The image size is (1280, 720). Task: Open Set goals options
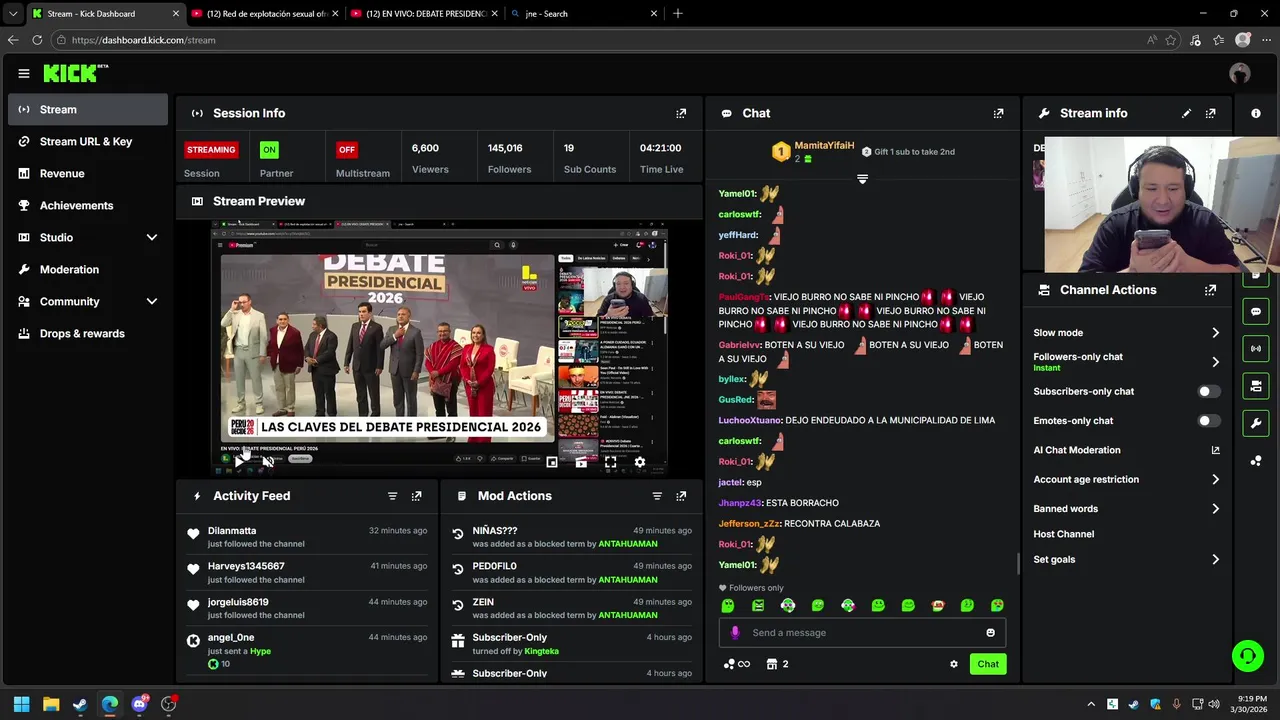click(1127, 559)
